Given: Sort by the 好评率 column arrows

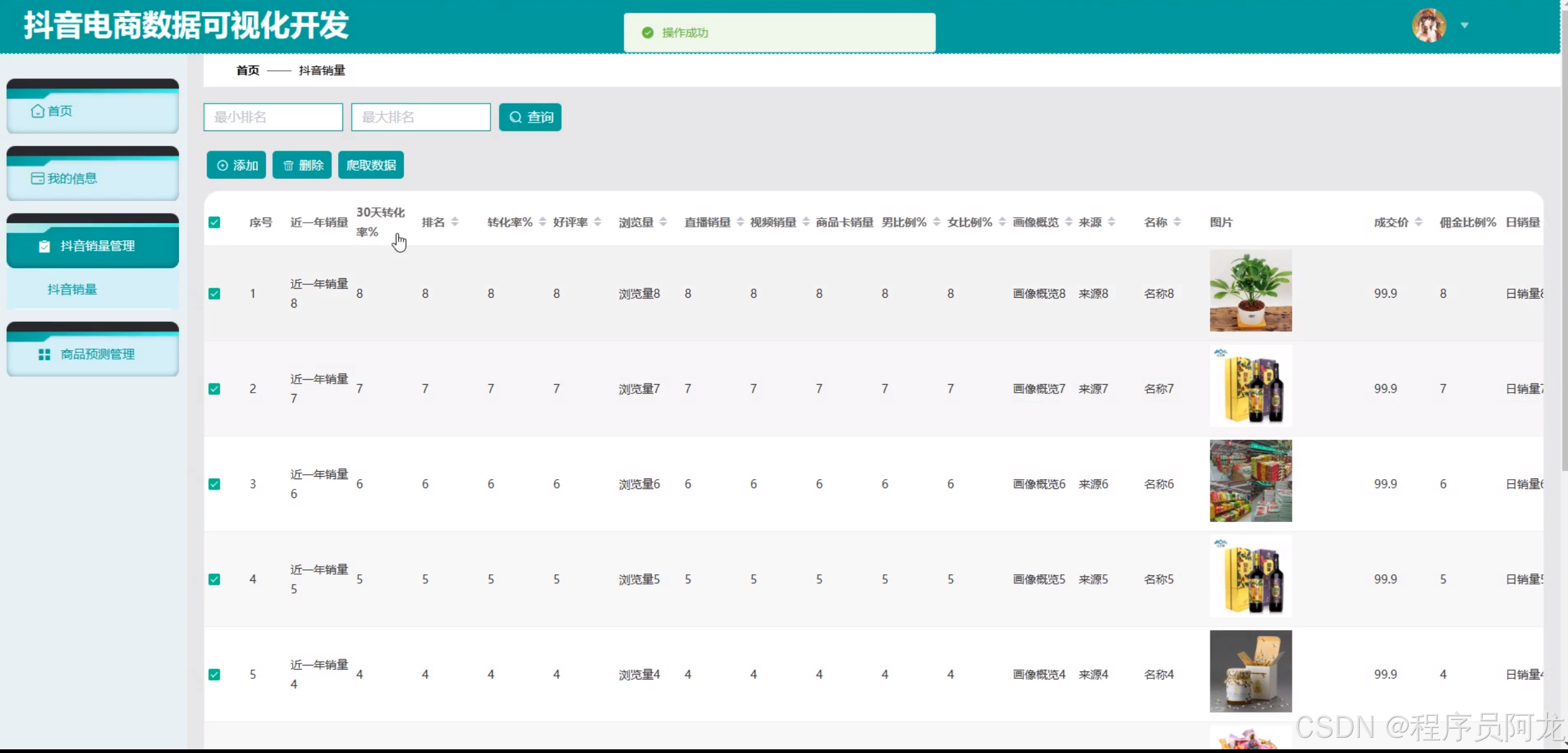Looking at the screenshot, I should coord(598,222).
